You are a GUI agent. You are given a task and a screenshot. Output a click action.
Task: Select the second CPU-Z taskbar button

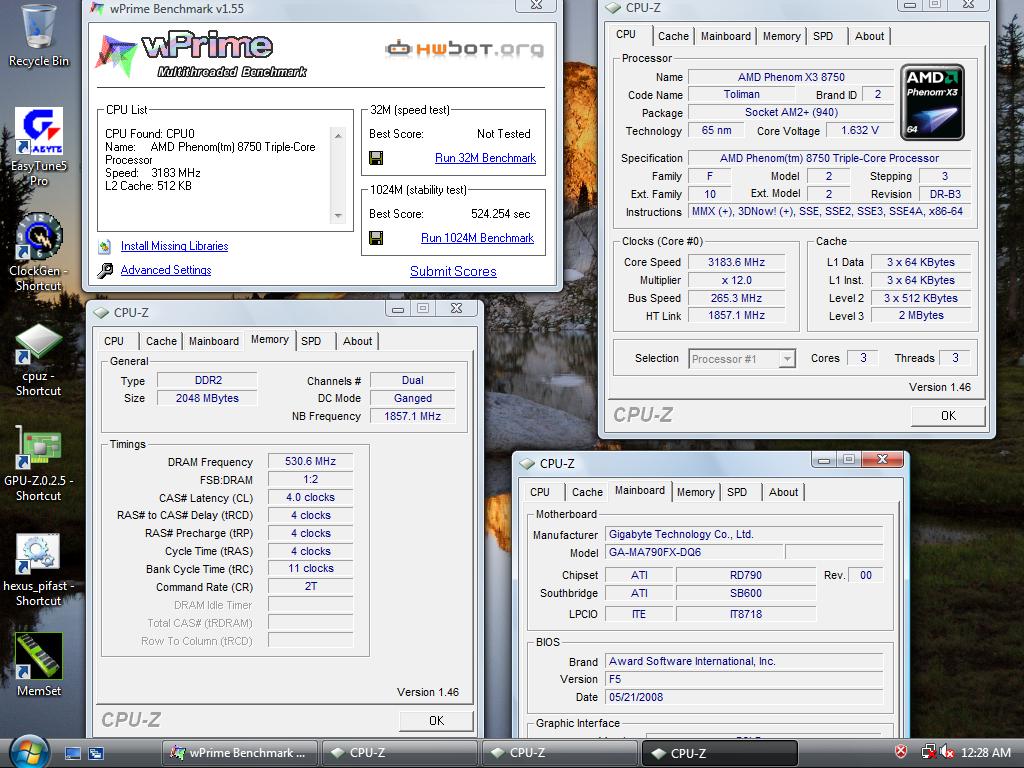(560, 753)
